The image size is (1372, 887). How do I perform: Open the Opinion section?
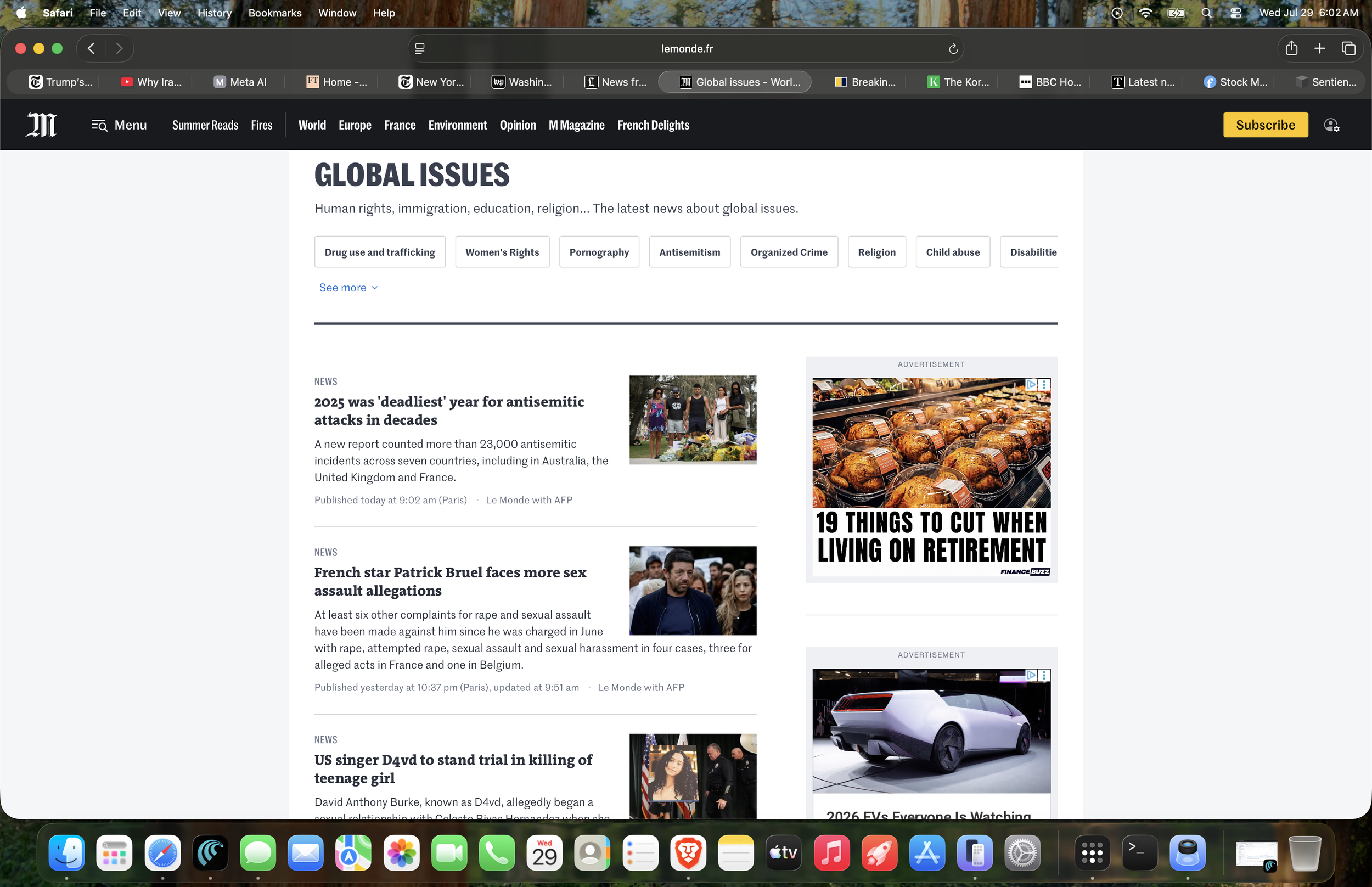click(518, 125)
